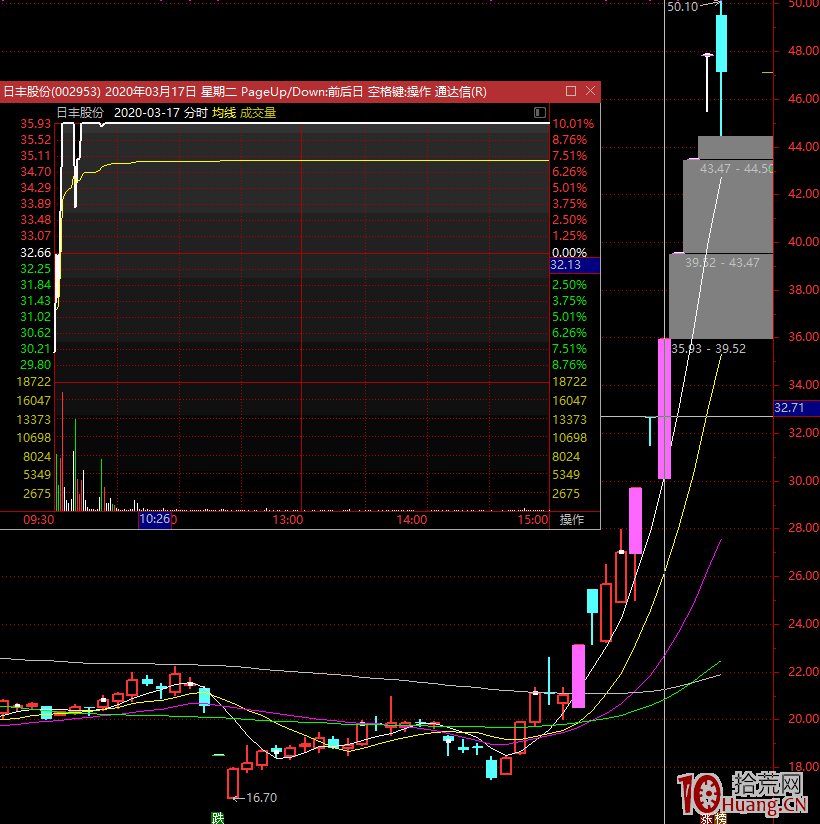The image size is (820, 824).
Task: Maximize the 日丰股份 intraday popup window
Action: coord(571,91)
